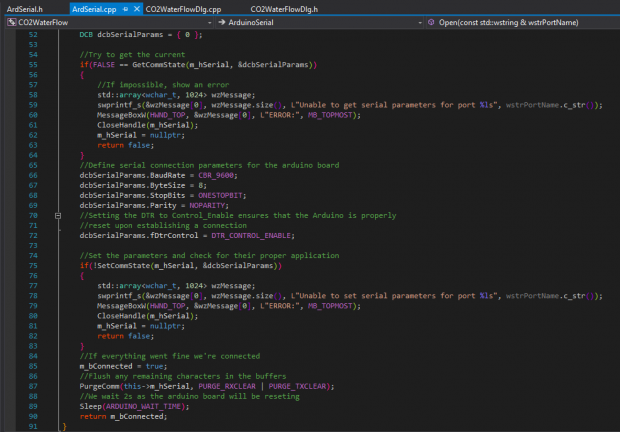620x432 pixels.
Task: Close the ArdSerial.cpp tab
Action: click(136, 9)
